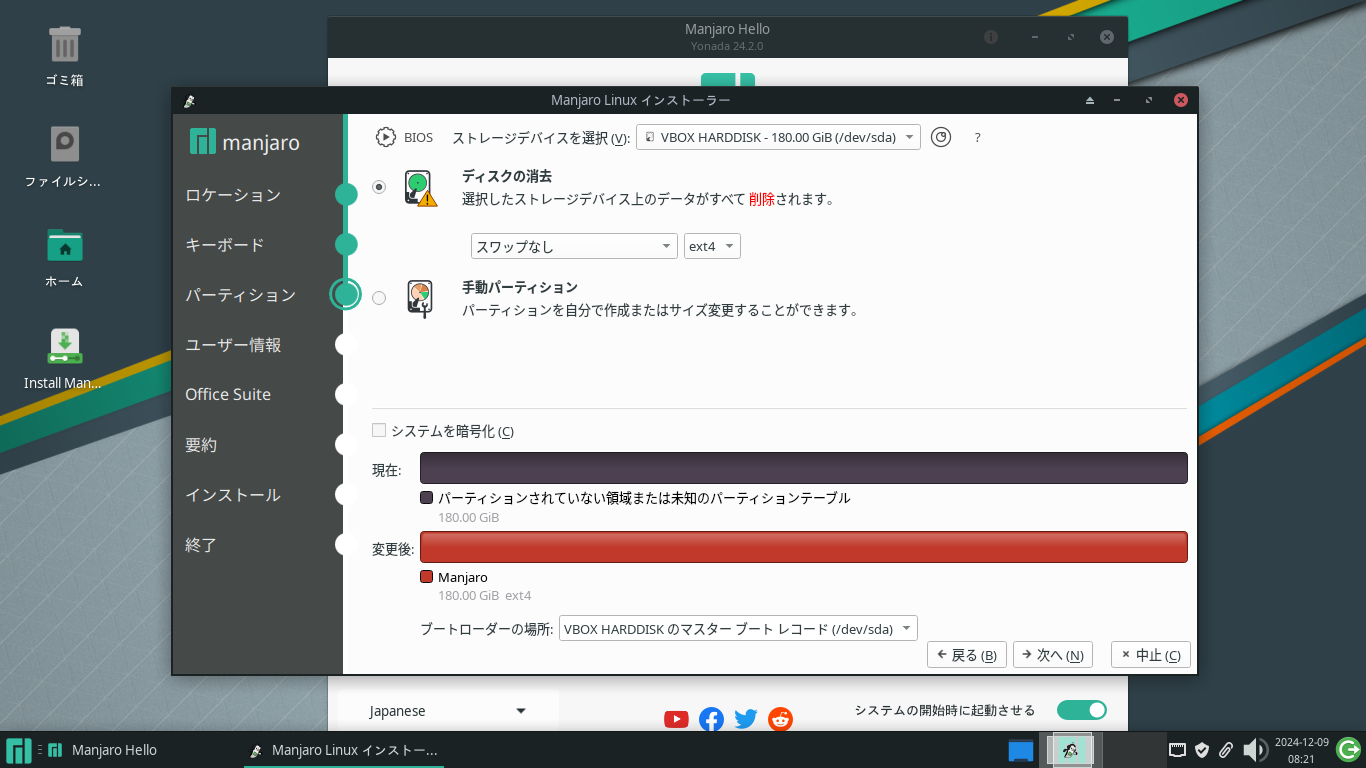Viewport: 1366px width, 768px height.
Task: Click the Location step in sidebar
Action: [x=233, y=195]
